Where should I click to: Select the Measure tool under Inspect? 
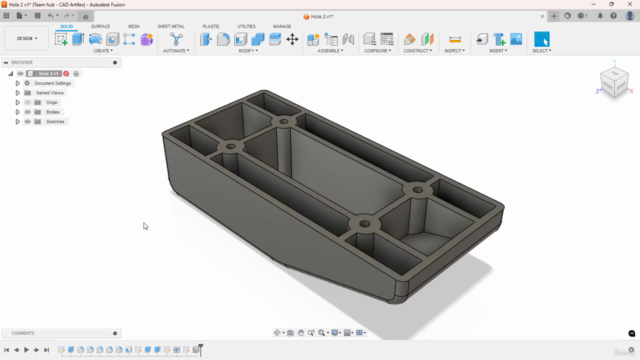coord(455,39)
